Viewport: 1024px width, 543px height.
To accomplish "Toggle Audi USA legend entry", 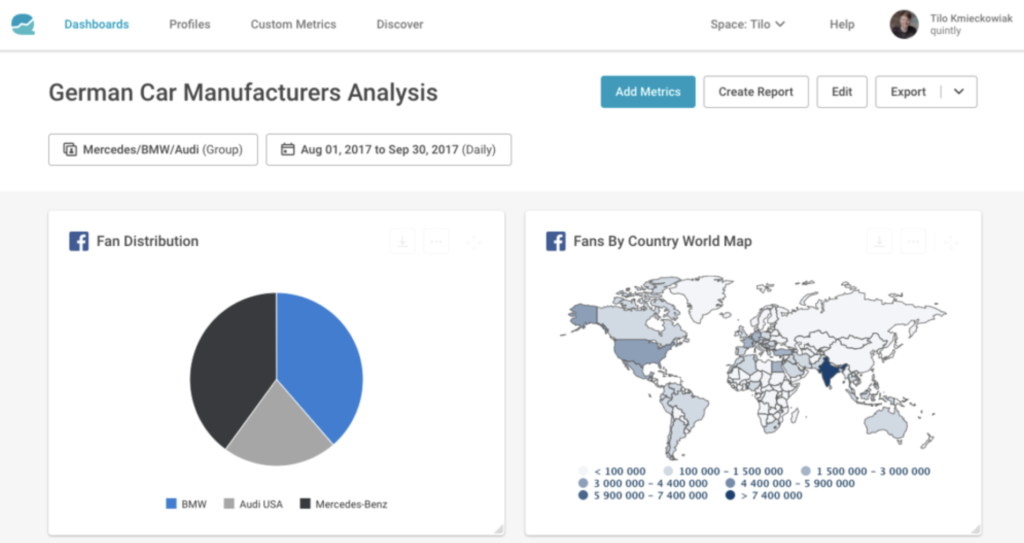I will coord(253,504).
